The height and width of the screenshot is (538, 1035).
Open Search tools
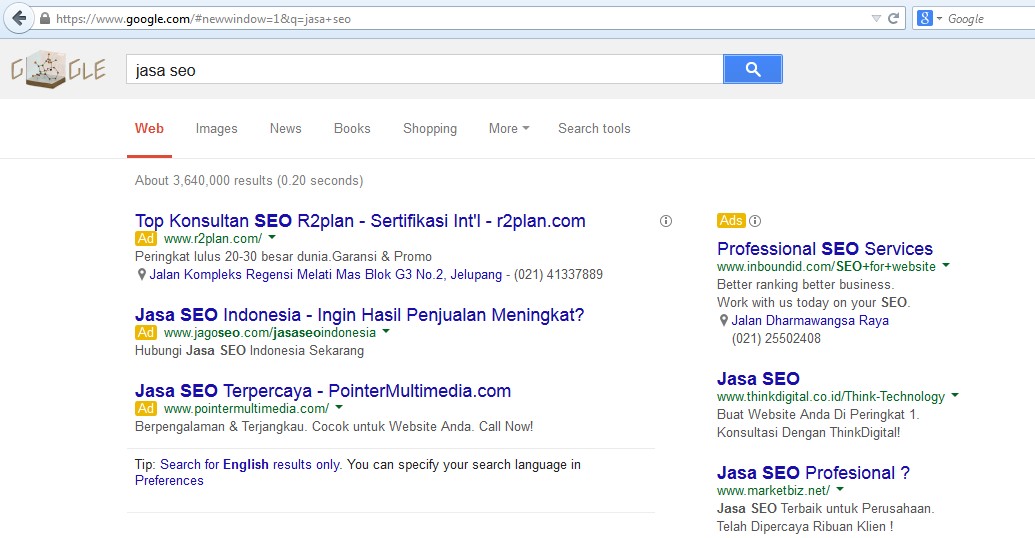[594, 129]
